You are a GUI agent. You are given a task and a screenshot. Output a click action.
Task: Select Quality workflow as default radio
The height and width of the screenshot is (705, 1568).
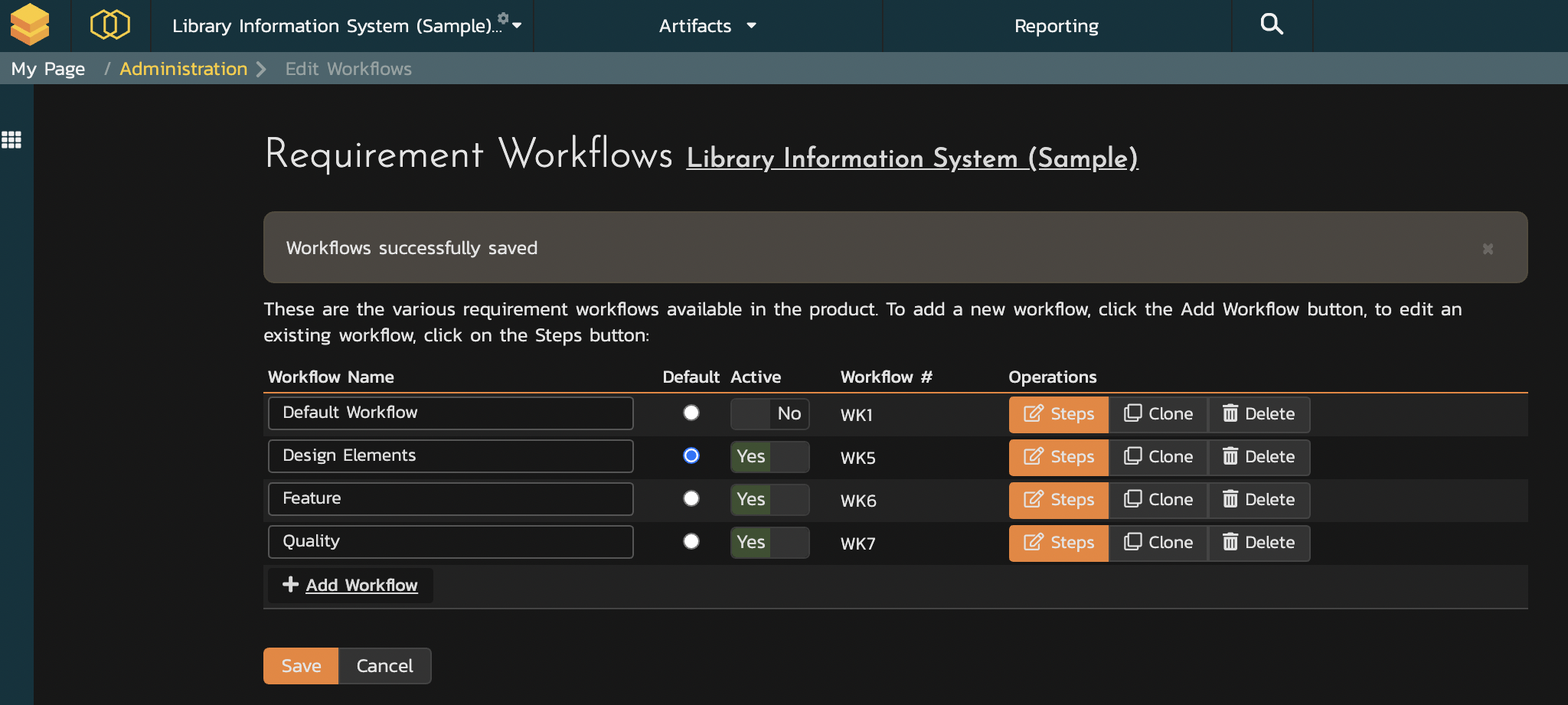[691, 542]
